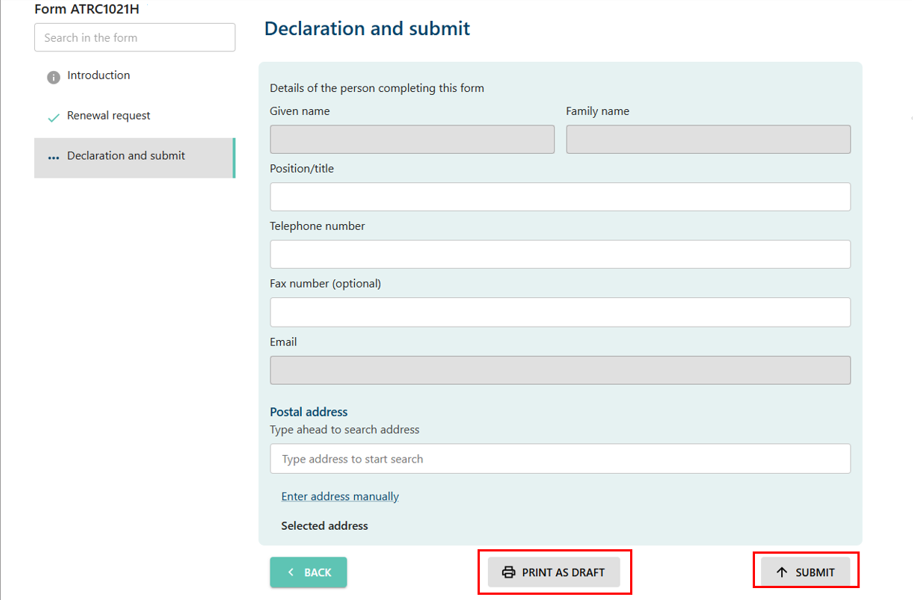Image resolution: width=913 pixels, height=600 pixels.
Task: Open the Enter address manually link
Action: click(x=340, y=496)
